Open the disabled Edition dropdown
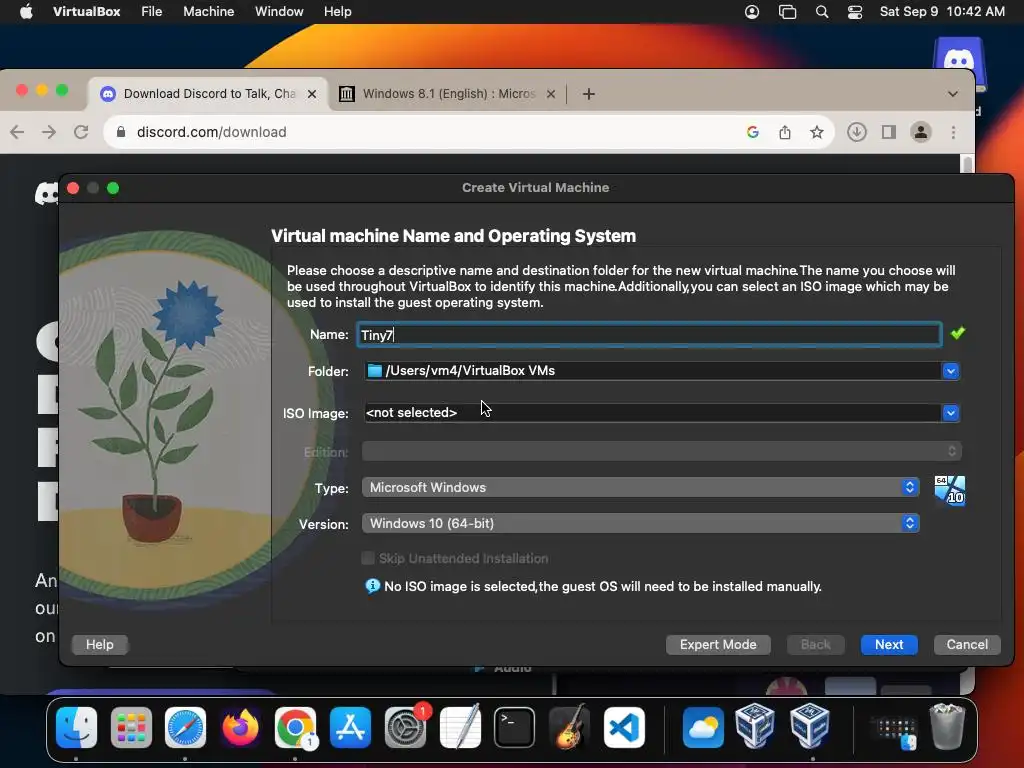The width and height of the screenshot is (1024, 768). pyautogui.click(x=662, y=451)
